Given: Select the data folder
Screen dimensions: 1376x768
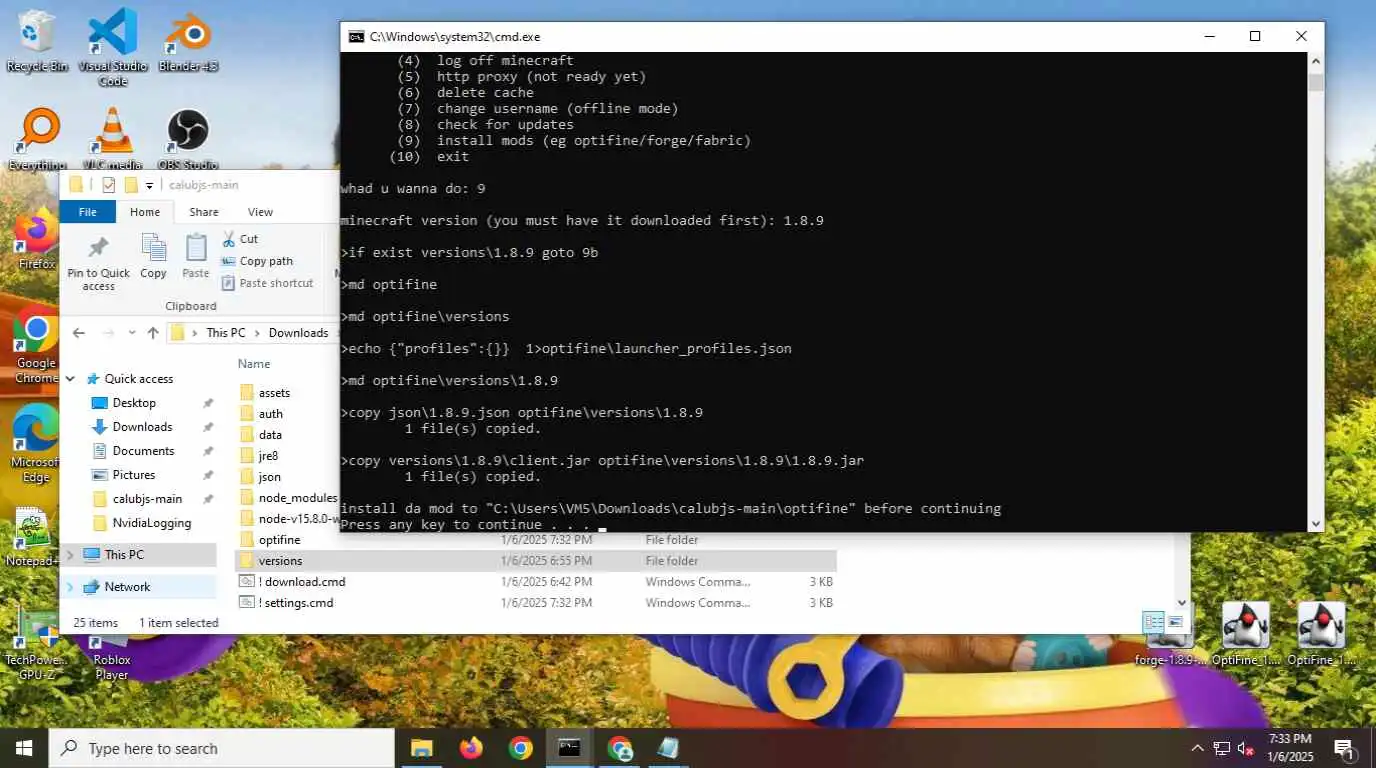Looking at the screenshot, I should click(270, 435).
